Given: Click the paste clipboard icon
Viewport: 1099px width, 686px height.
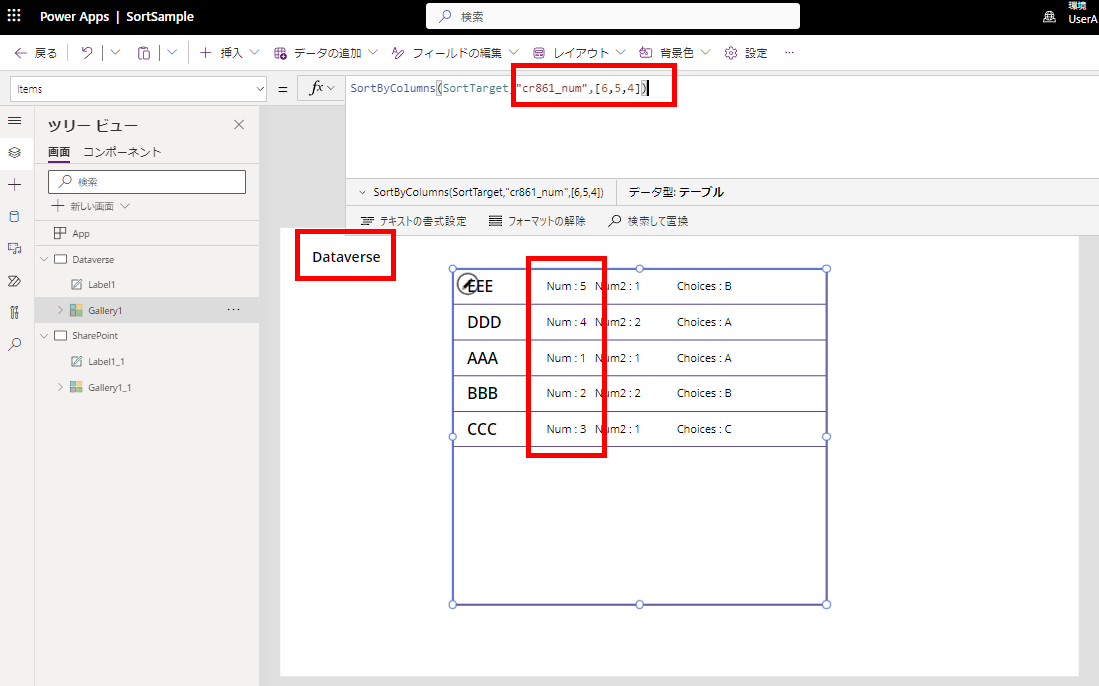Looking at the screenshot, I should [144, 53].
